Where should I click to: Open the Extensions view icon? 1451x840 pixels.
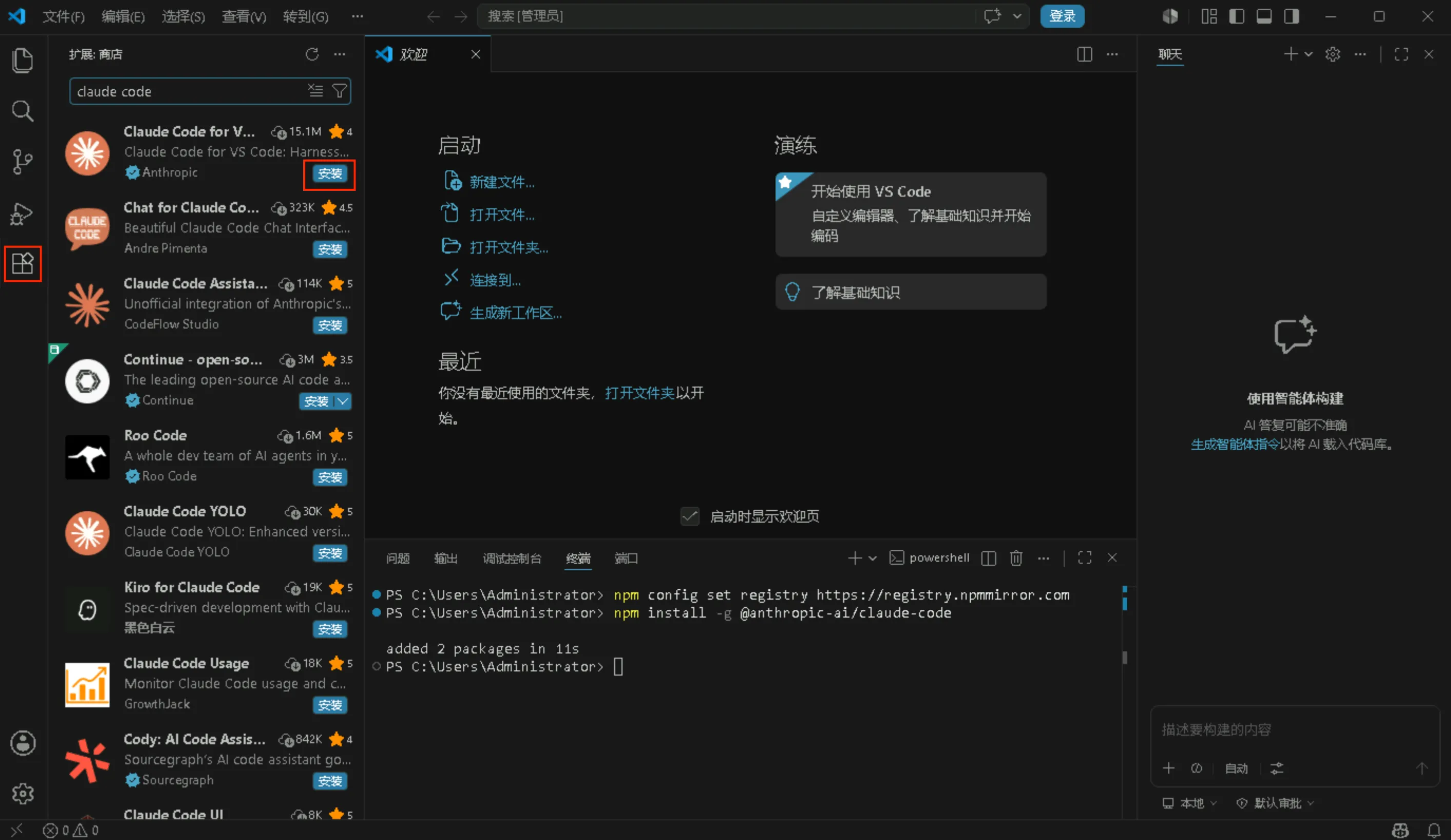tap(23, 264)
